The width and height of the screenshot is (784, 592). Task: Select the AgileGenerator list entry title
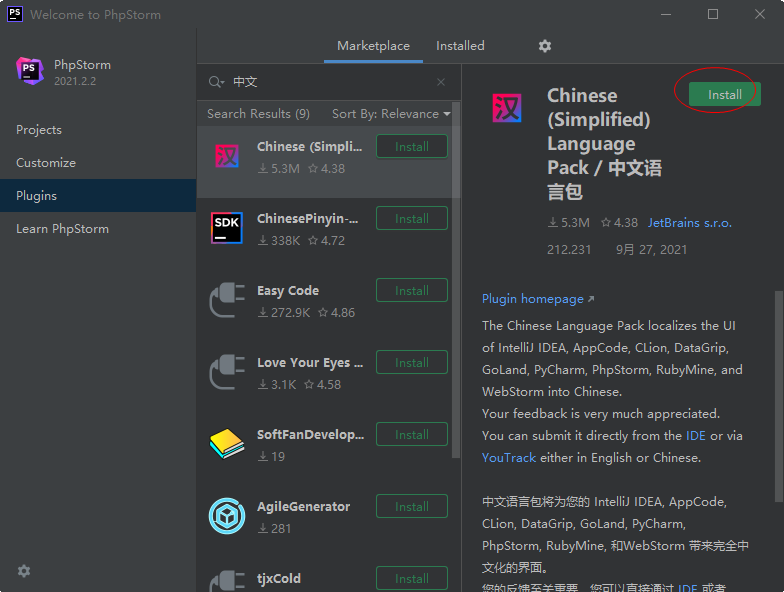point(304,507)
